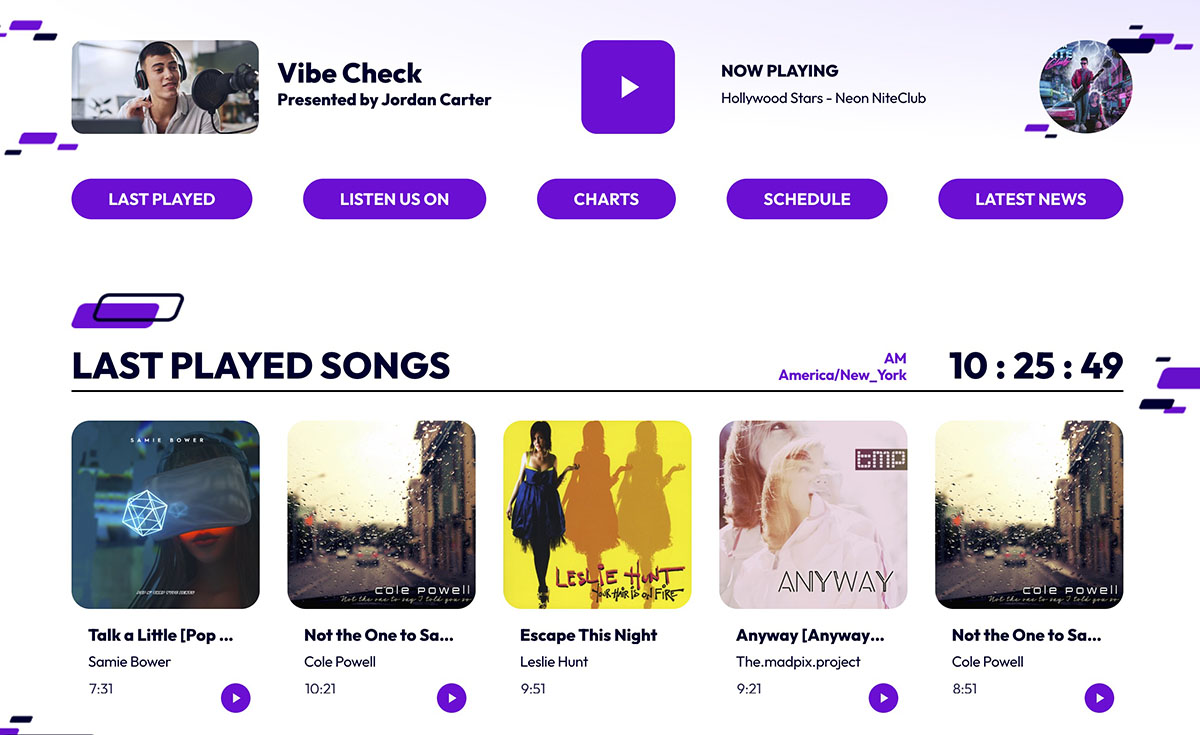The height and width of the screenshot is (735, 1200).
Task: Open the Last Played section
Action: 162,199
